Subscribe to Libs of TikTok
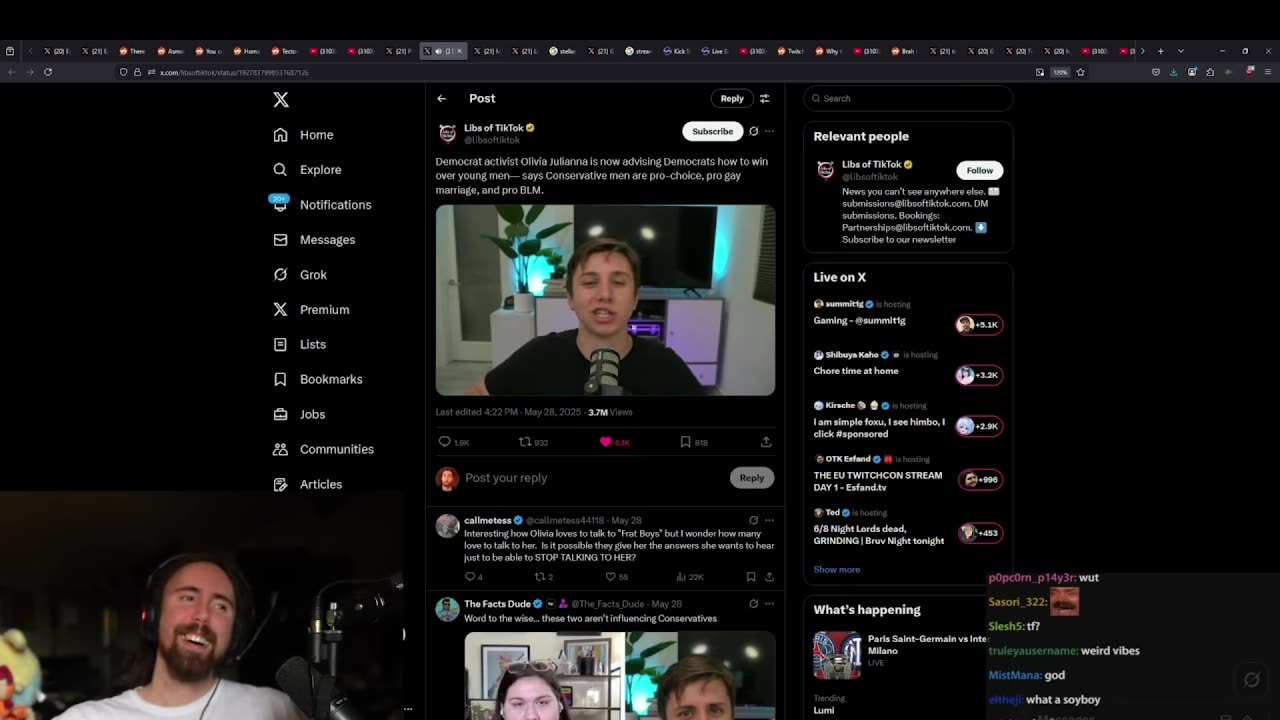 coord(712,131)
